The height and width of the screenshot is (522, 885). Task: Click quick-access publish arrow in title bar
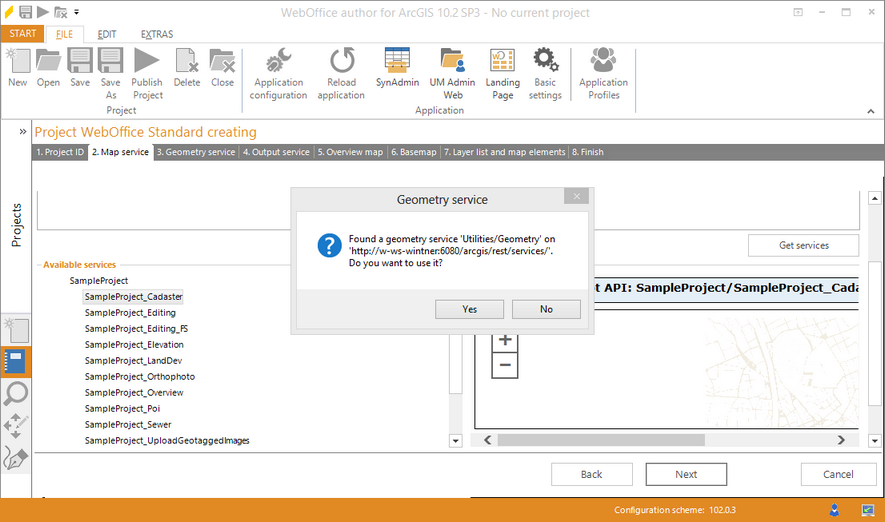point(42,12)
